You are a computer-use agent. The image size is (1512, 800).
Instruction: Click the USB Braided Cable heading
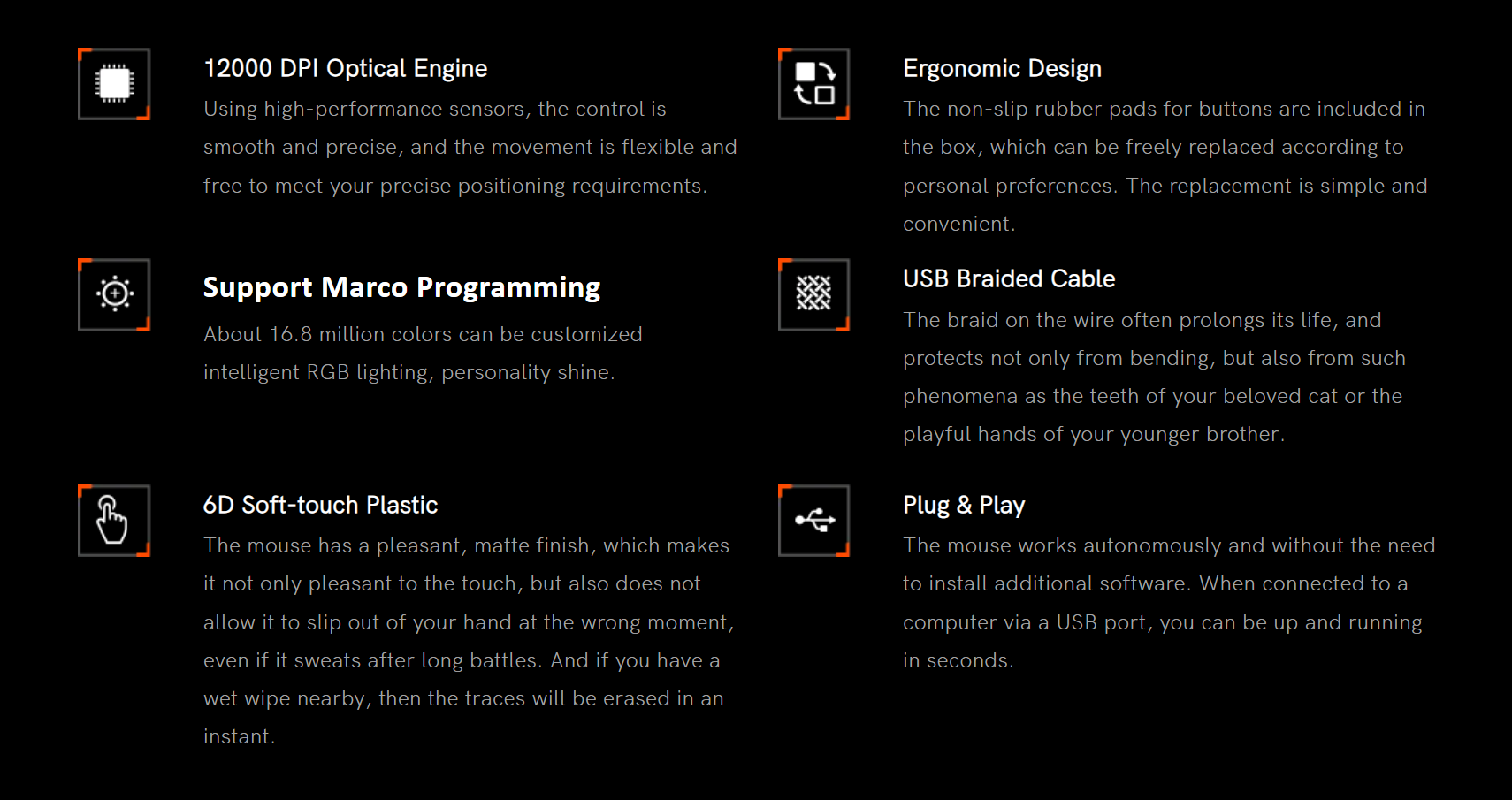1009,279
